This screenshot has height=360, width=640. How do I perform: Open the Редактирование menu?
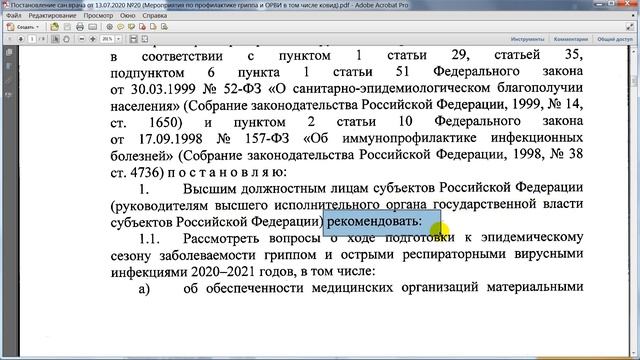click(52, 16)
